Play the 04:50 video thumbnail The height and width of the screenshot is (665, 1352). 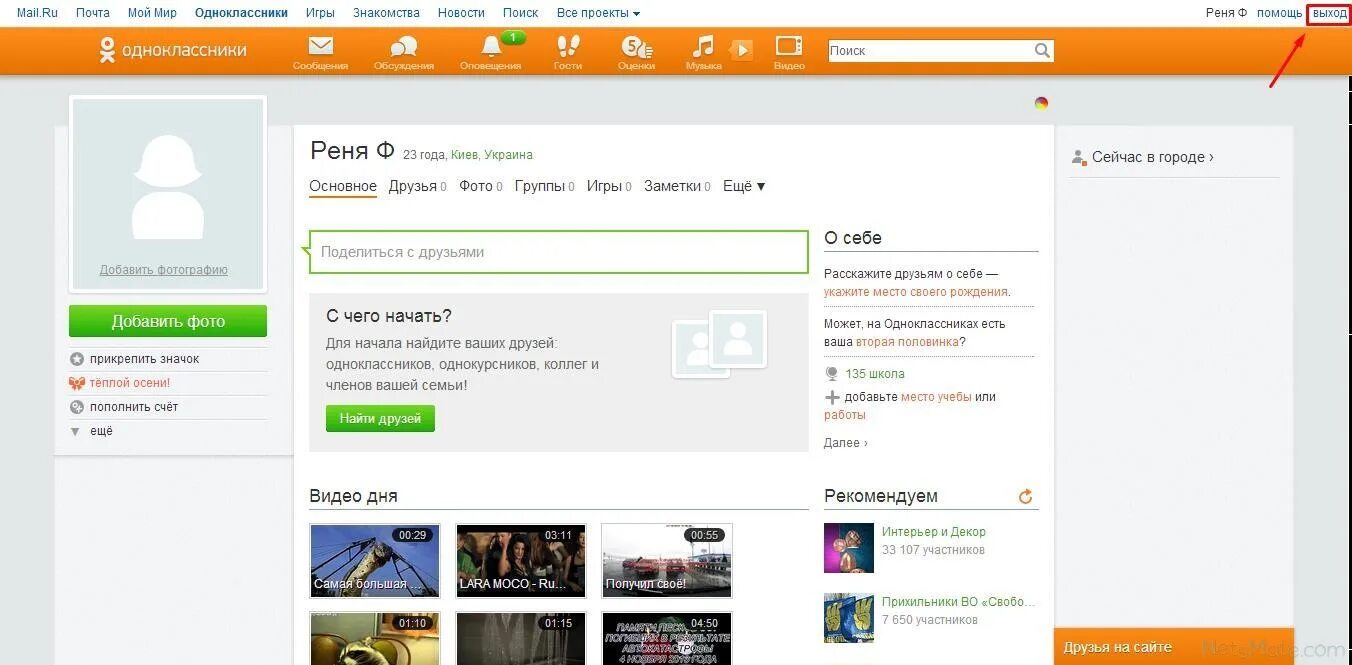pos(667,639)
